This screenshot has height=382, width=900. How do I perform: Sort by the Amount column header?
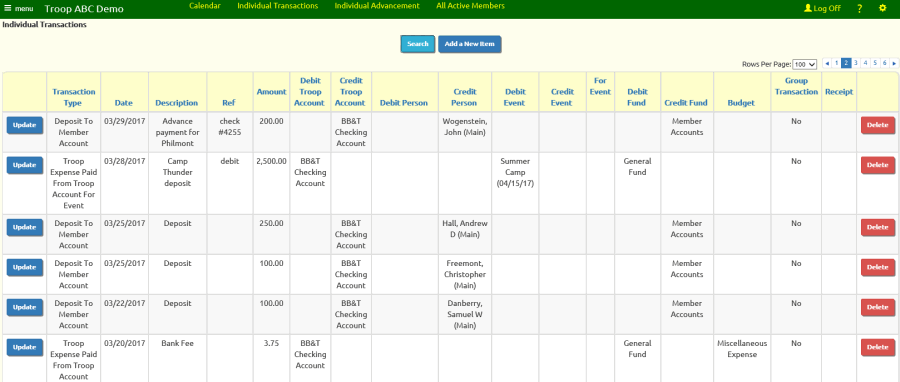coord(271,92)
